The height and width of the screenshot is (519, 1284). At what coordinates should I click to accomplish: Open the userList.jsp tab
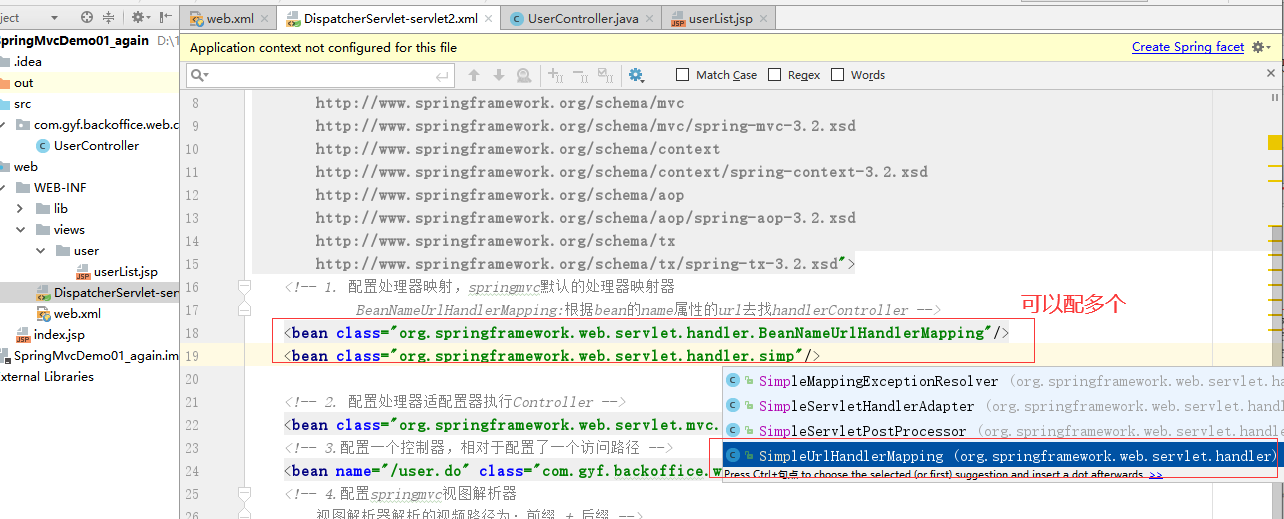719,19
